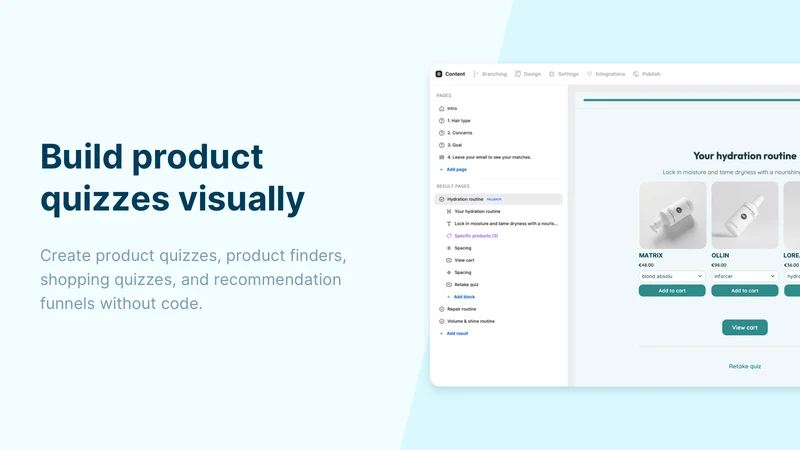Click the question icon beside Hair type
Viewport: 800px width, 450px height.
pyautogui.click(x=442, y=121)
